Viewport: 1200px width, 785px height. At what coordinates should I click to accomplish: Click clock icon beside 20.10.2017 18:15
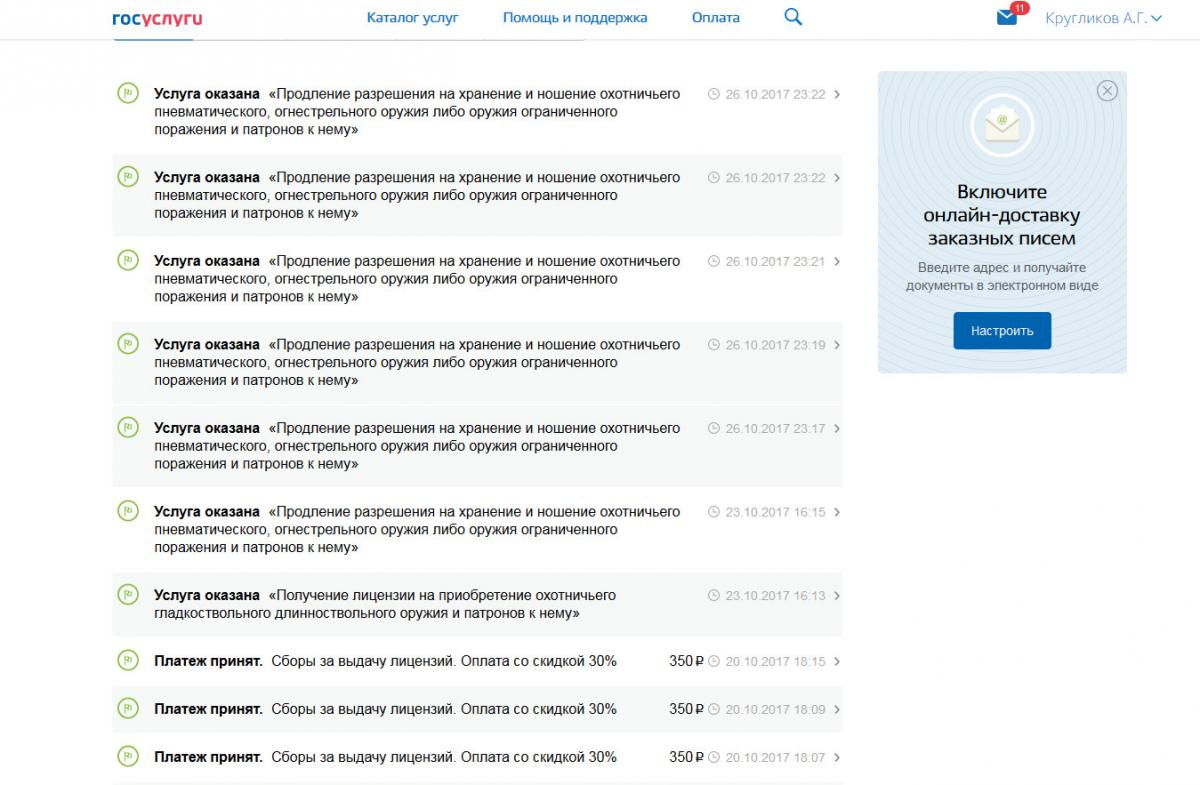pyautogui.click(x=714, y=662)
